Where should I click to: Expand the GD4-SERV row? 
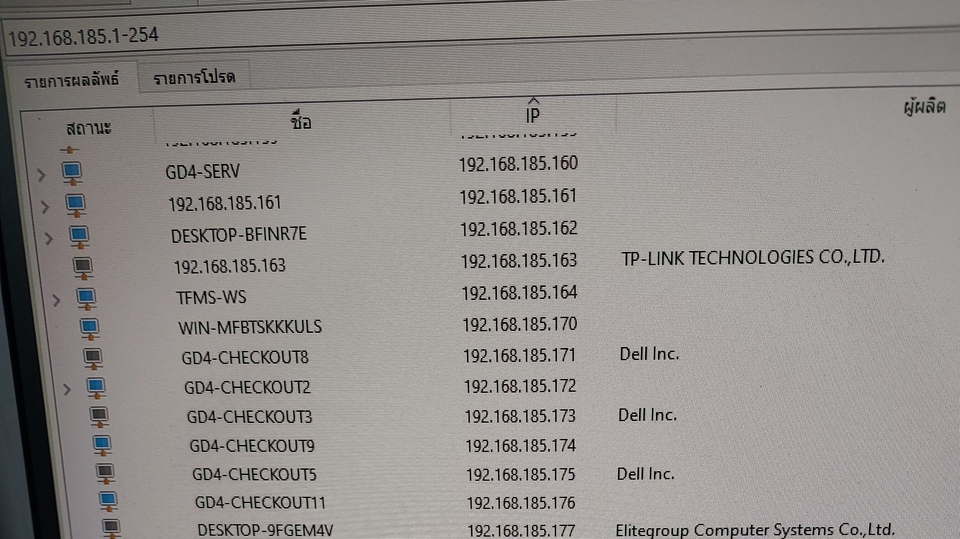click(41, 175)
